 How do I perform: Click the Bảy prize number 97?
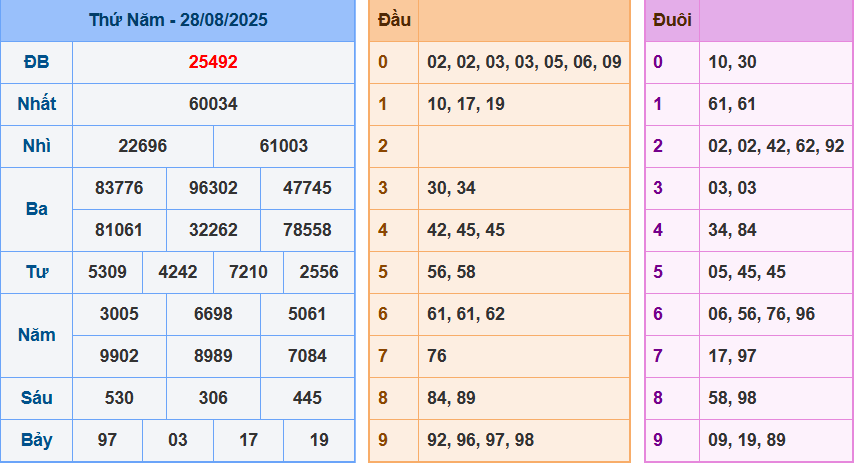pyautogui.click(x=107, y=440)
